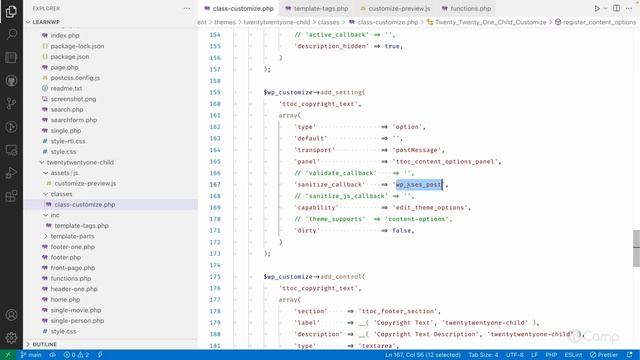This screenshot has height=360, width=640.
Task: Switch to the customize-preview.js tab
Action: (x=395, y=9)
